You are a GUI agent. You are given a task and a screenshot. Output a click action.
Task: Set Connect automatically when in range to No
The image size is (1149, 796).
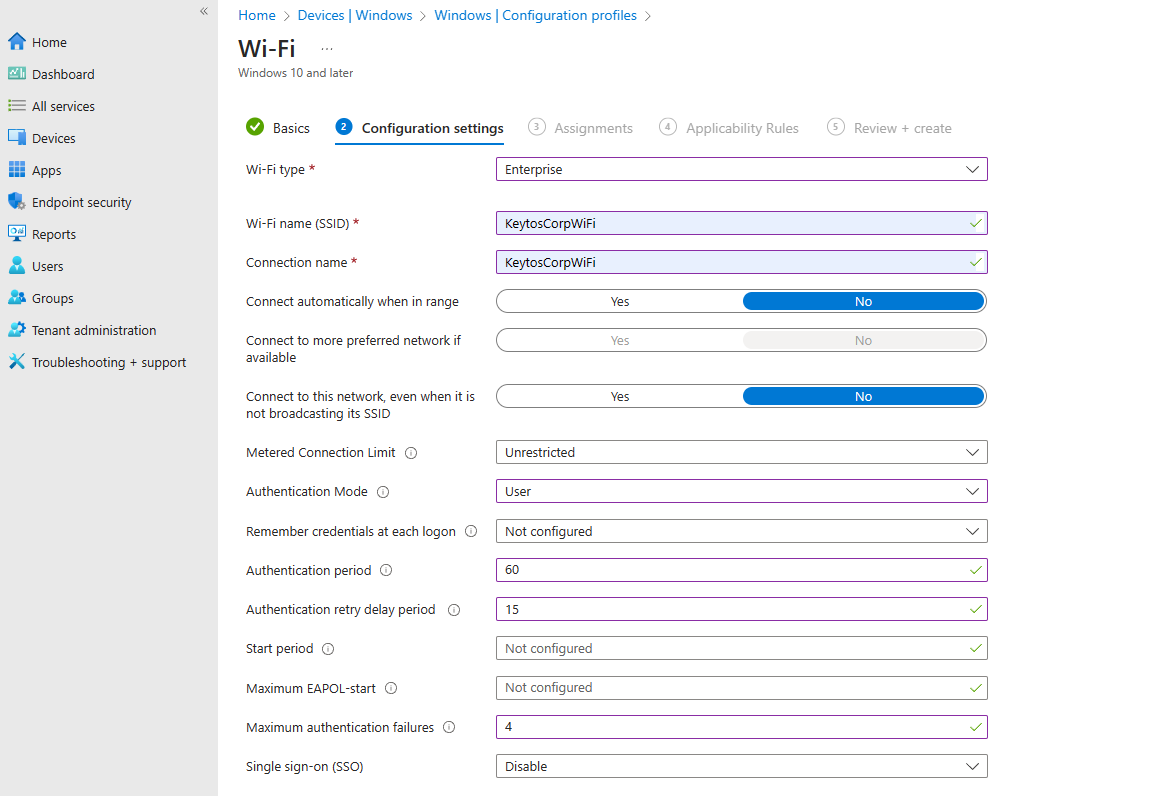click(863, 301)
